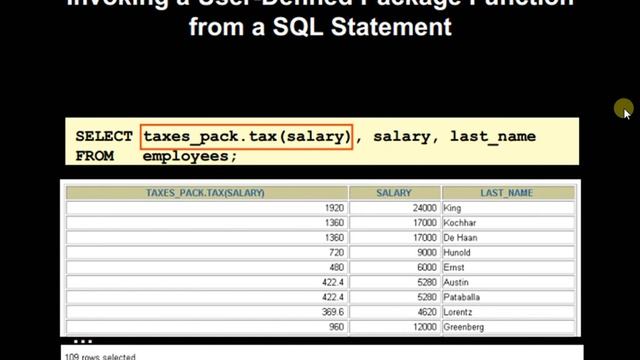Select tax value 1360 in De Haan's row
This screenshot has width=640, height=360.
coord(334,238)
